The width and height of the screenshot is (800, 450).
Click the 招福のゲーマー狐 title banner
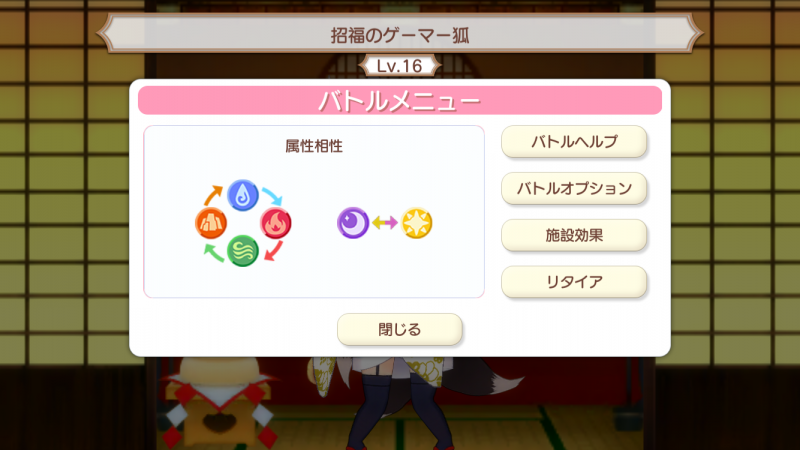coord(400,35)
